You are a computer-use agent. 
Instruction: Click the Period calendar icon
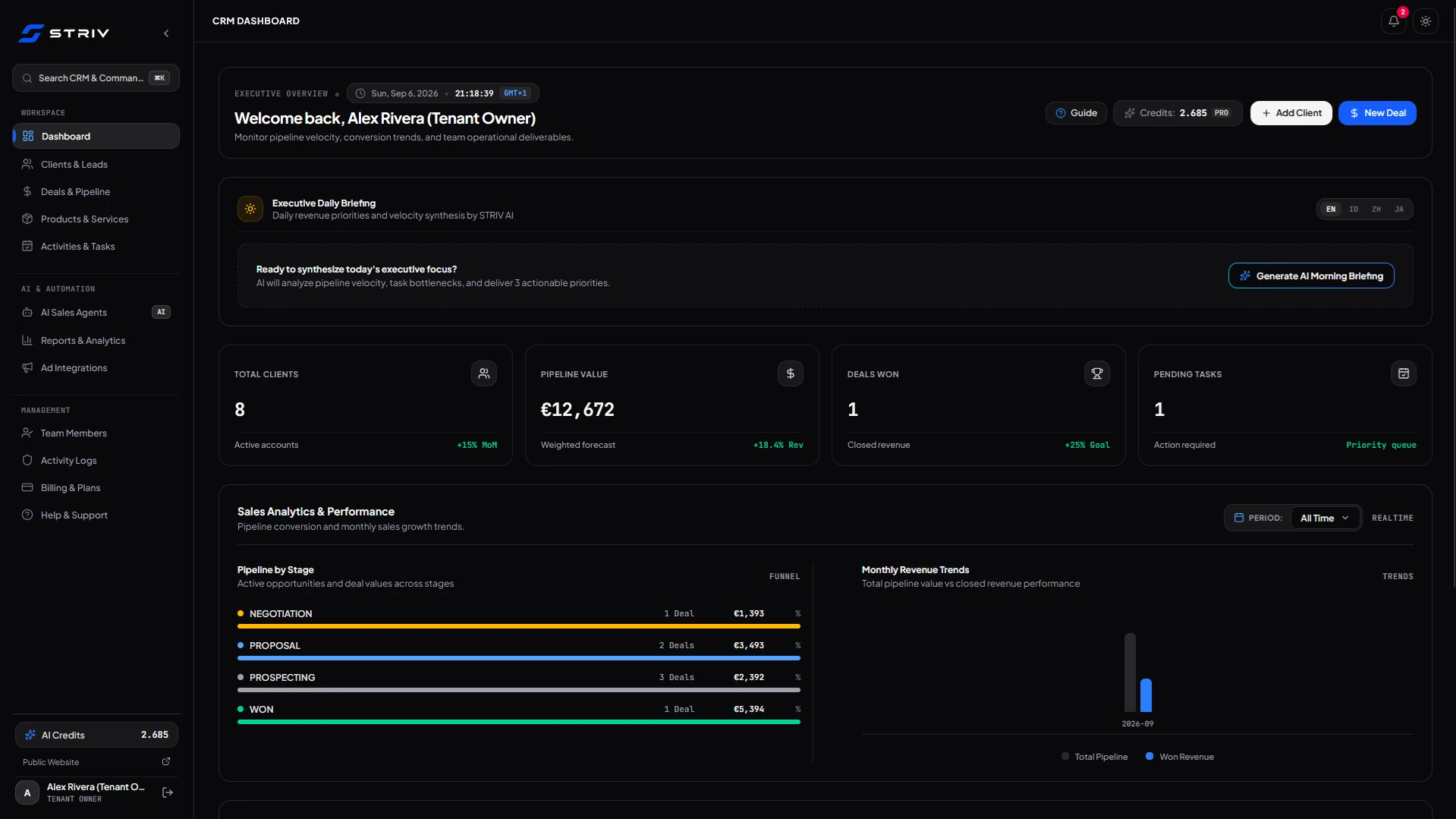(1239, 518)
